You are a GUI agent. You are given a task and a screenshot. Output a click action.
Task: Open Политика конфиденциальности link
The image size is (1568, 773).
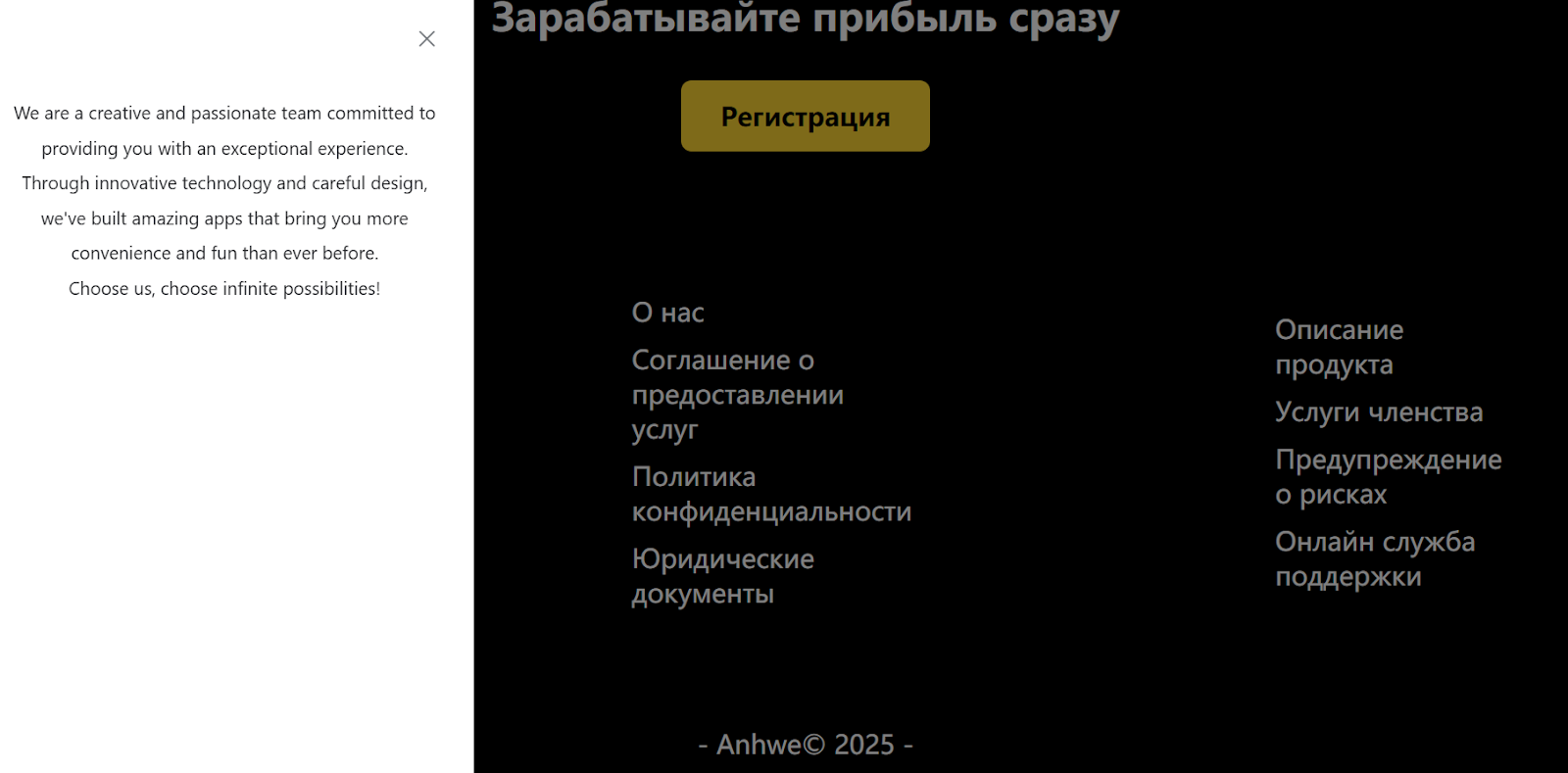tap(771, 494)
